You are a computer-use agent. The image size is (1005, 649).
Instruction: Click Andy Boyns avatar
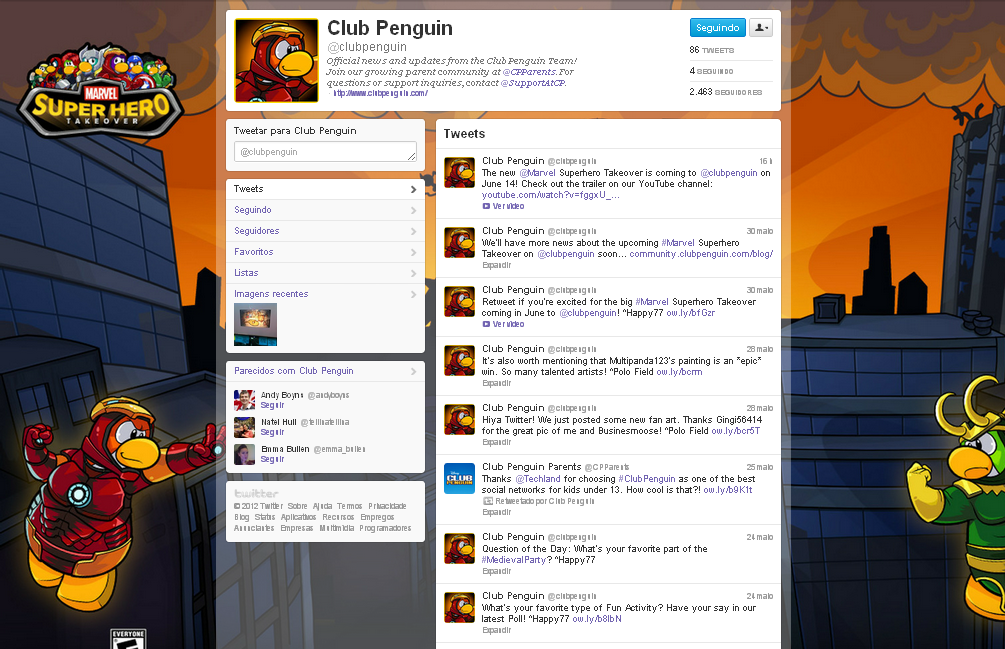coord(244,400)
